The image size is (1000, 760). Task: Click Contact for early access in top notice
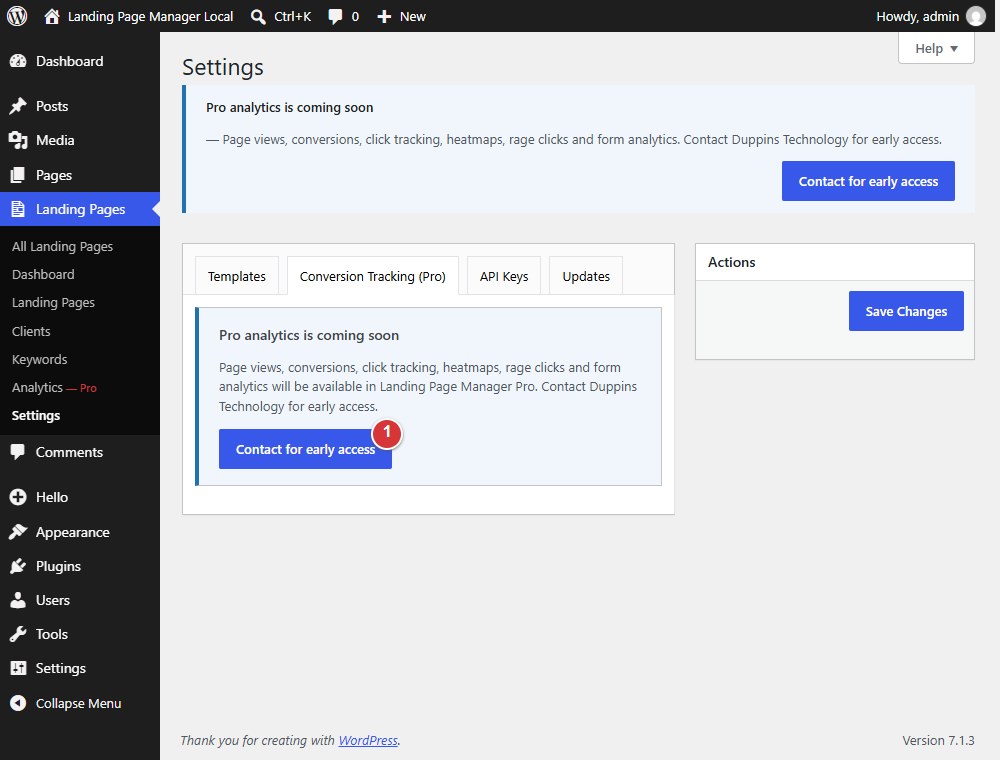pos(868,181)
